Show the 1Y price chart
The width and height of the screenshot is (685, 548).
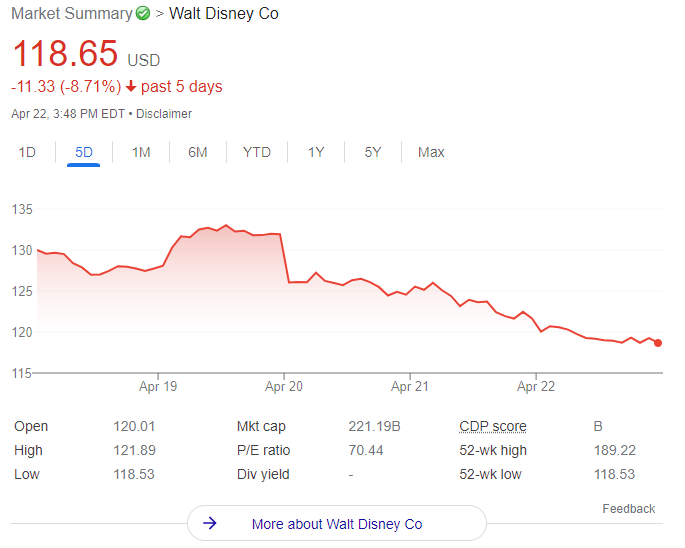316,152
